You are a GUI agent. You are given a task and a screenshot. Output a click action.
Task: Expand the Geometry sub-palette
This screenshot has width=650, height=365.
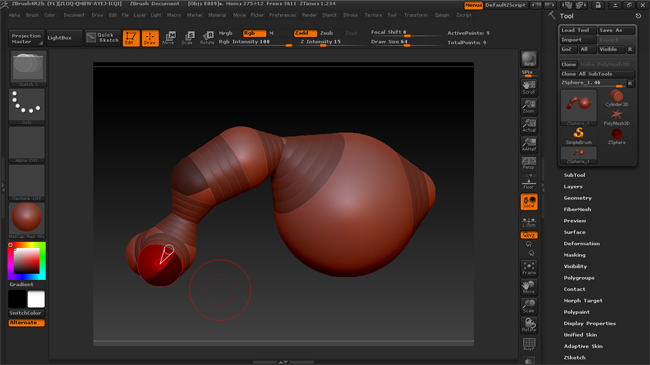577,198
